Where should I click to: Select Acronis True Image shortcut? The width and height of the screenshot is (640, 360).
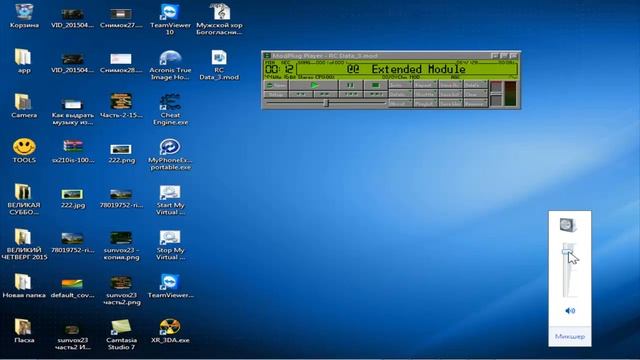click(170, 64)
